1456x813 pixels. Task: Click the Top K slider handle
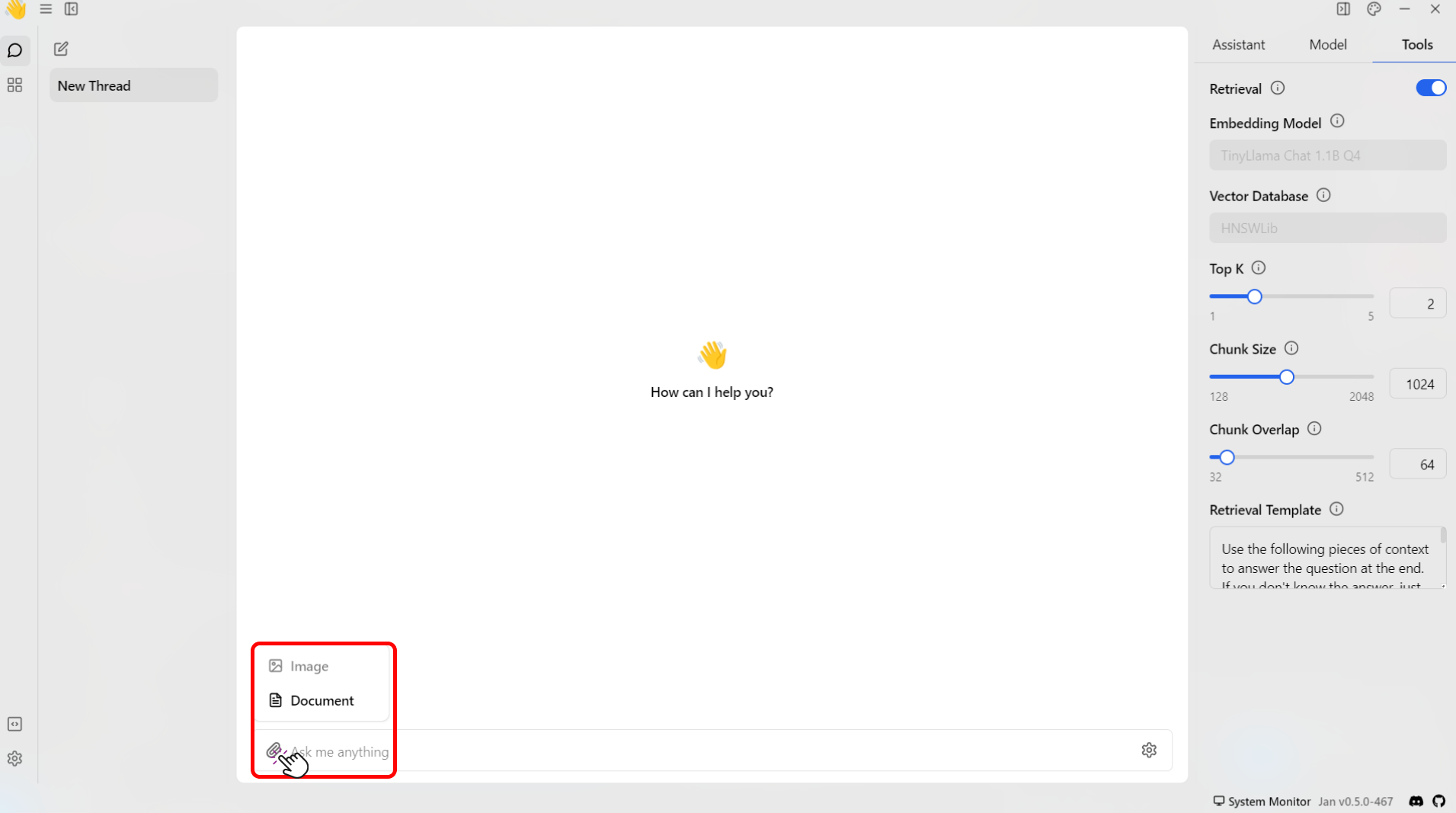1254,296
